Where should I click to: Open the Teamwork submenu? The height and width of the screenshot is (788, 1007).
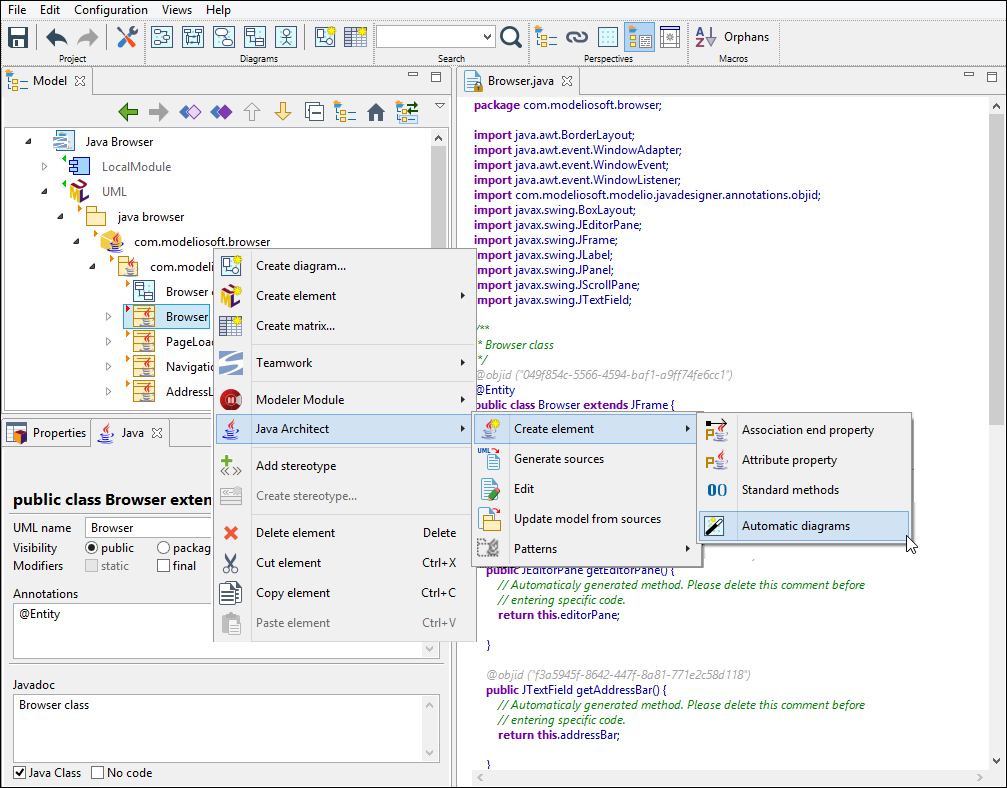[x=344, y=363]
